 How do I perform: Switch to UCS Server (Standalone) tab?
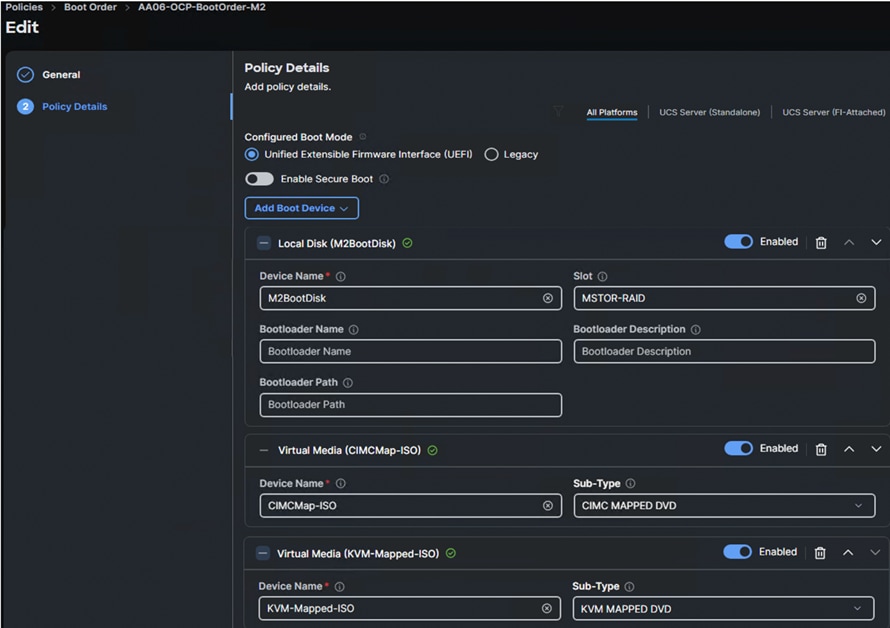(709, 112)
